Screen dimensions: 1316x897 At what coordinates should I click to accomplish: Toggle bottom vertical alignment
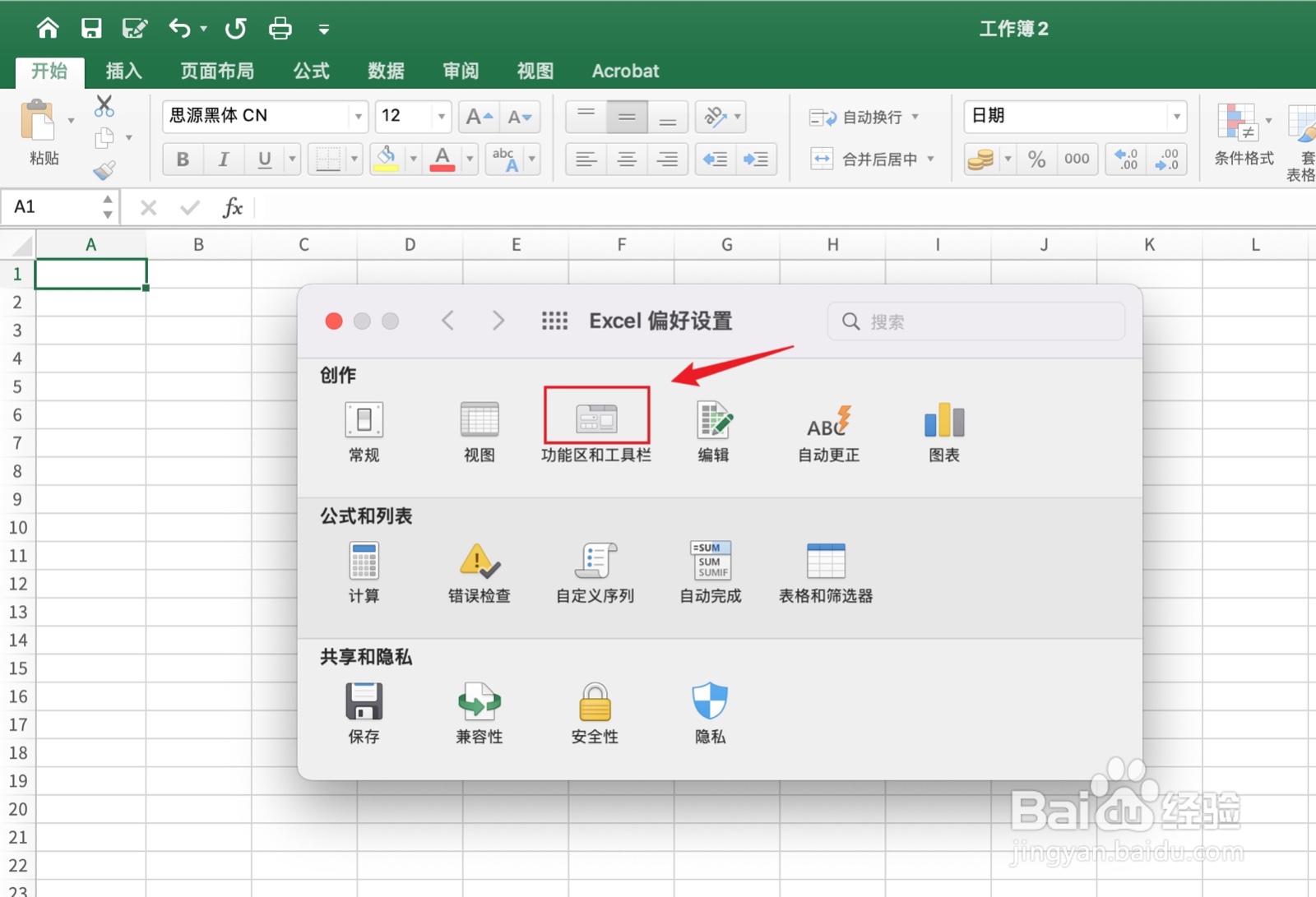pyautogui.click(x=668, y=117)
